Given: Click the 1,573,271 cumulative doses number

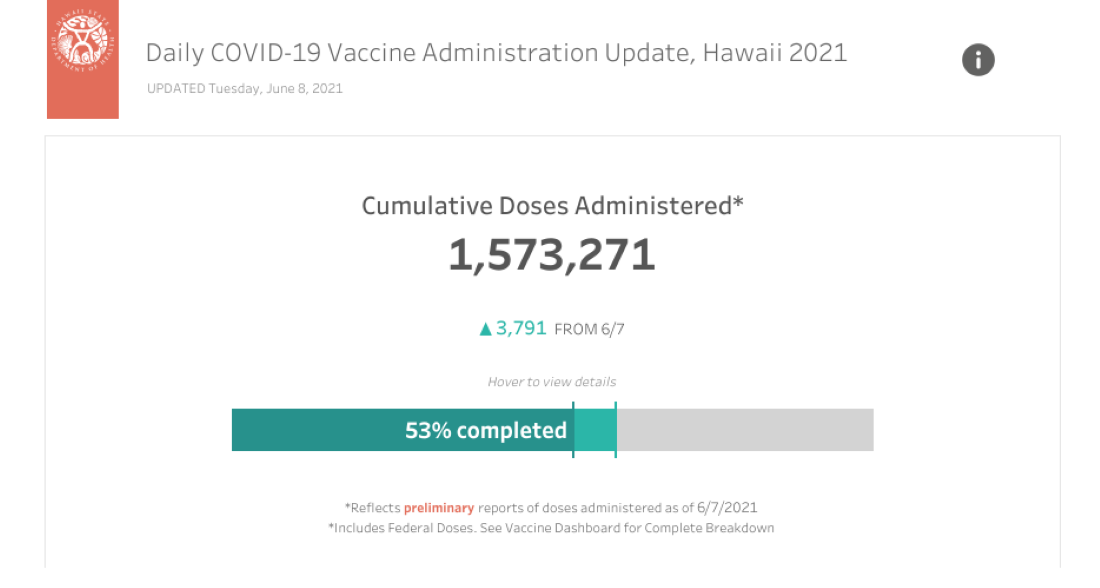Looking at the screenshot, I should click(x=552, y=255).
